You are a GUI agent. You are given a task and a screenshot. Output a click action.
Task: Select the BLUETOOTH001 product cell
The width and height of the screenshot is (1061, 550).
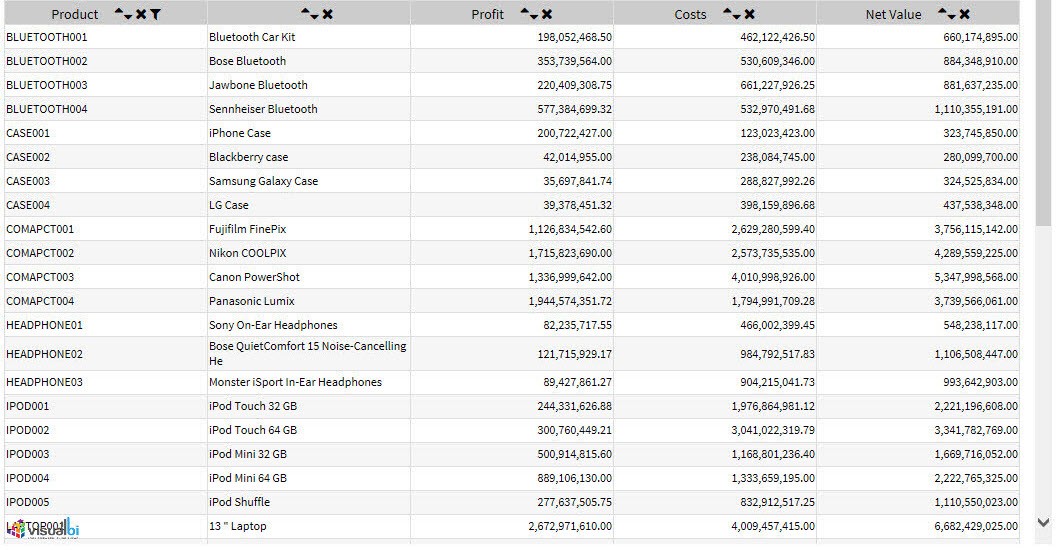[x=47, y=37]
